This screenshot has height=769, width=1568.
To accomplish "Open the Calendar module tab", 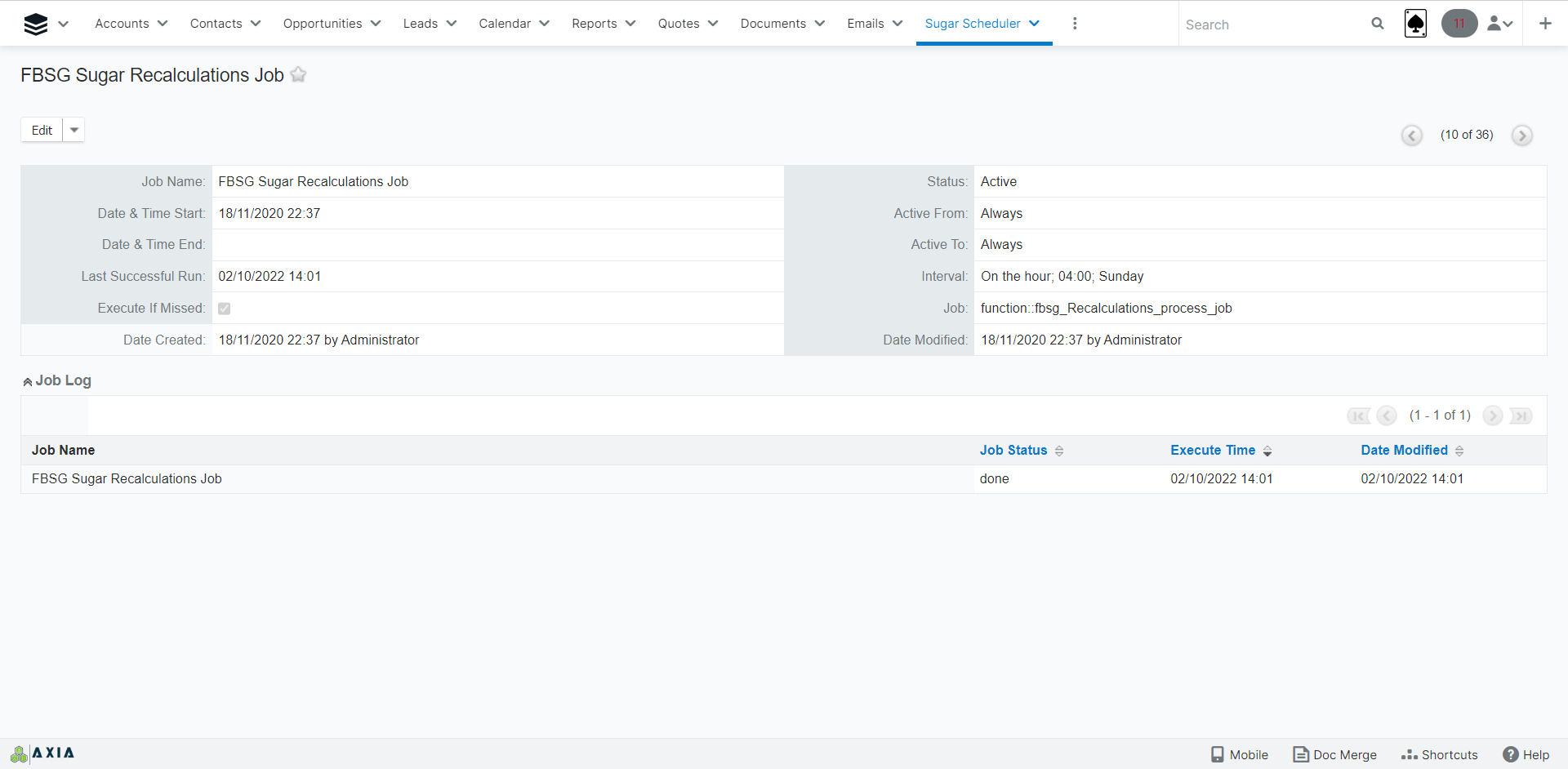I will pos(505,24).
